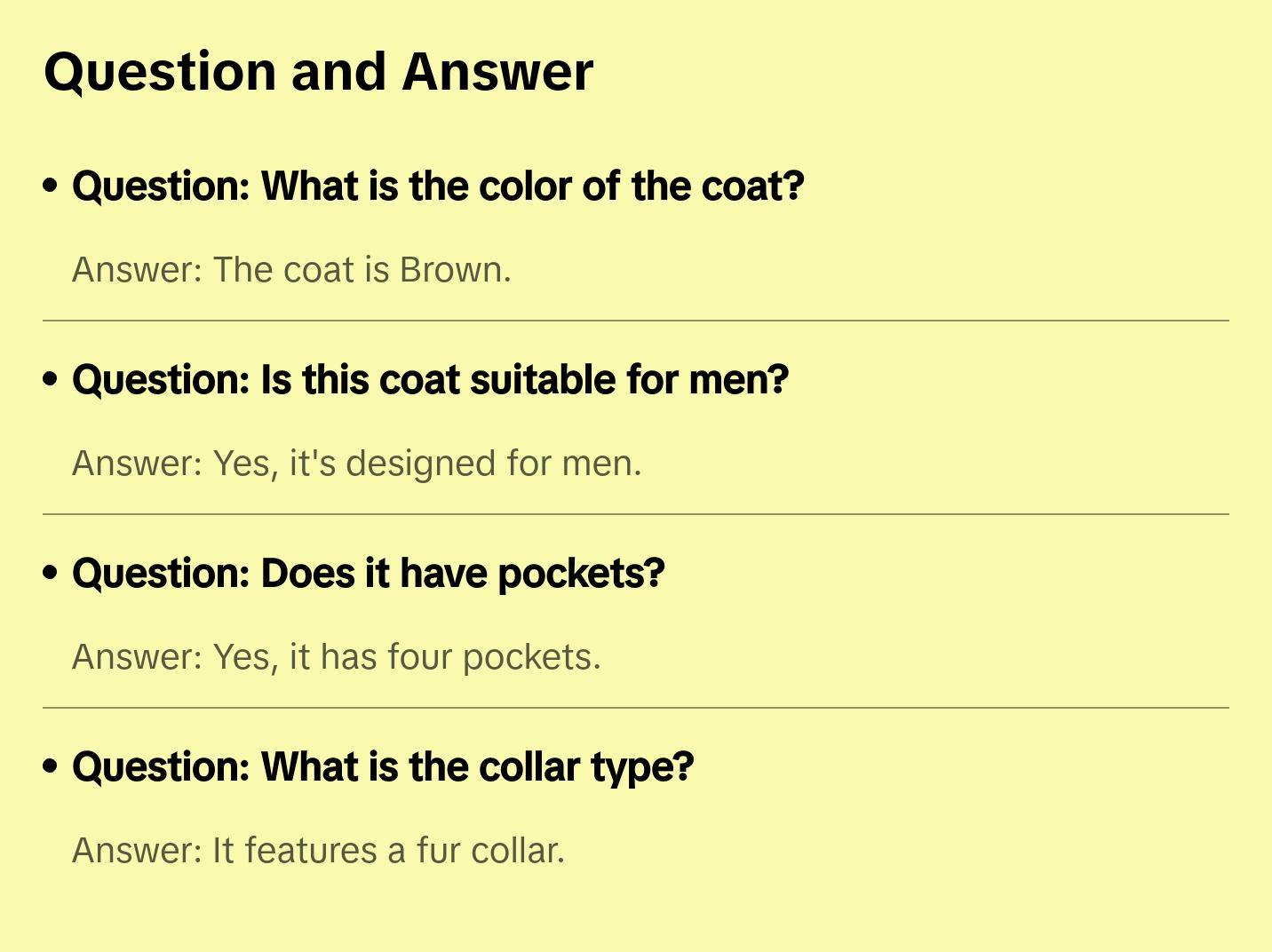
Task: Click the divider under the "designed for men" answer
Action: 636,514
